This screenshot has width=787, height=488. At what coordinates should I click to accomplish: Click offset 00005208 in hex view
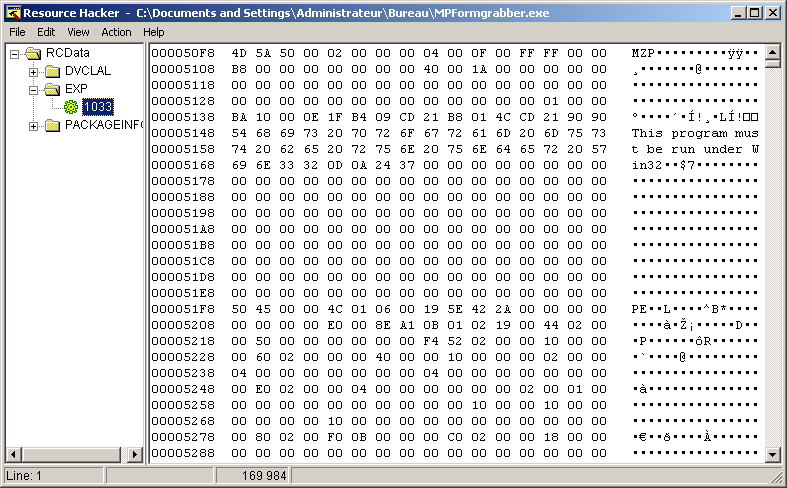click(x=183, y=325)
